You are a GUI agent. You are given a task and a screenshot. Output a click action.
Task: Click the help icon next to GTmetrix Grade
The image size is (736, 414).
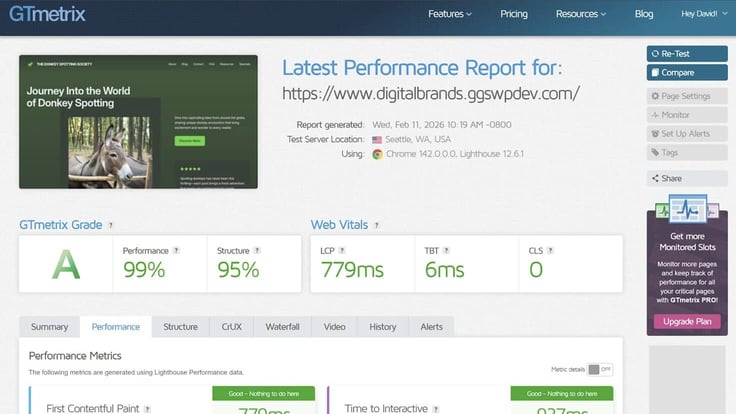pyautogui.click(x=111, y=225)
